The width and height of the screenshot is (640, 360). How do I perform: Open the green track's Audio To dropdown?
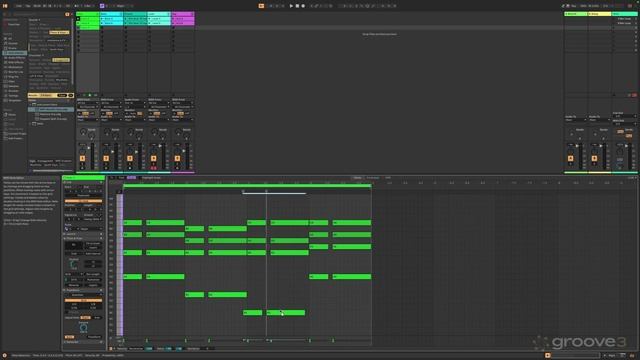click(87, 120)
